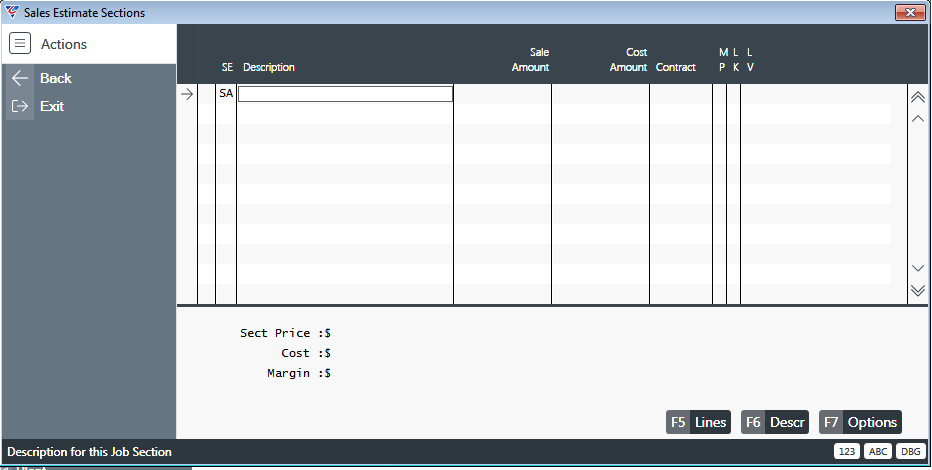Click the Actions label

tap(64, 44)
